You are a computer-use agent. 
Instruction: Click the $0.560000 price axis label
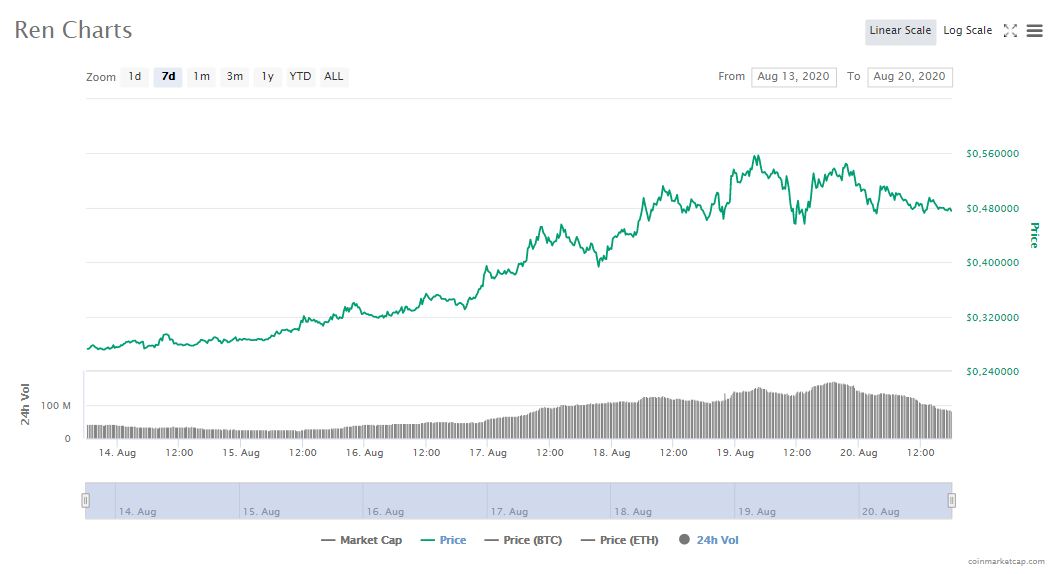tap(992, 154)
